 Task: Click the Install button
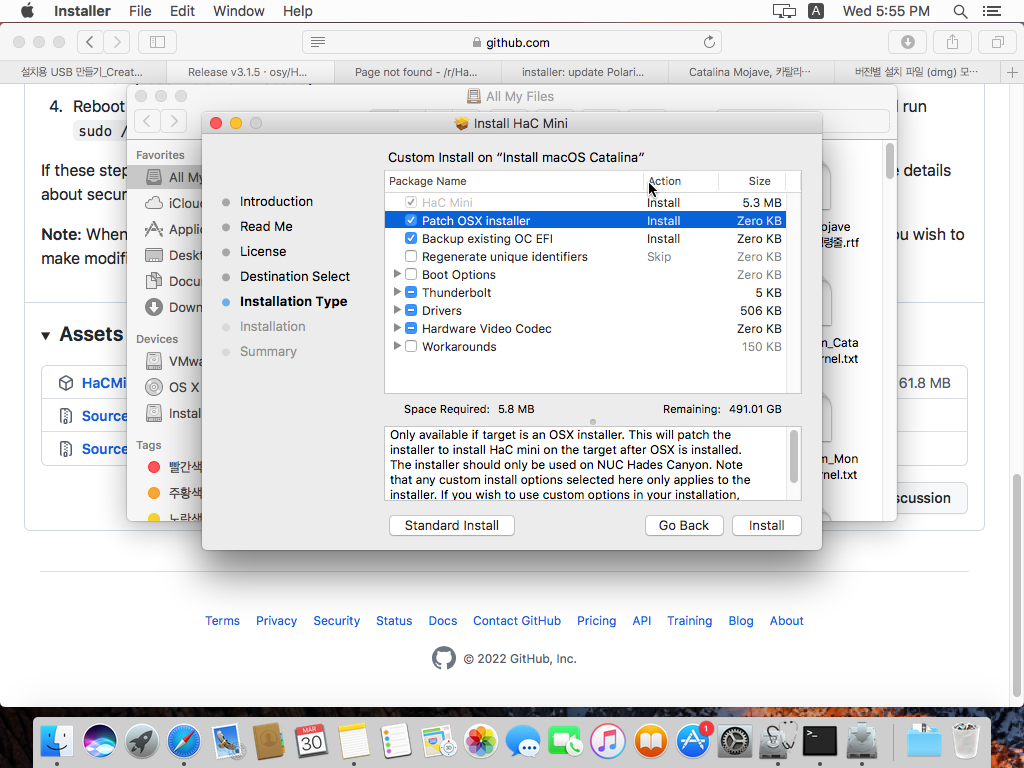point(766,526)
